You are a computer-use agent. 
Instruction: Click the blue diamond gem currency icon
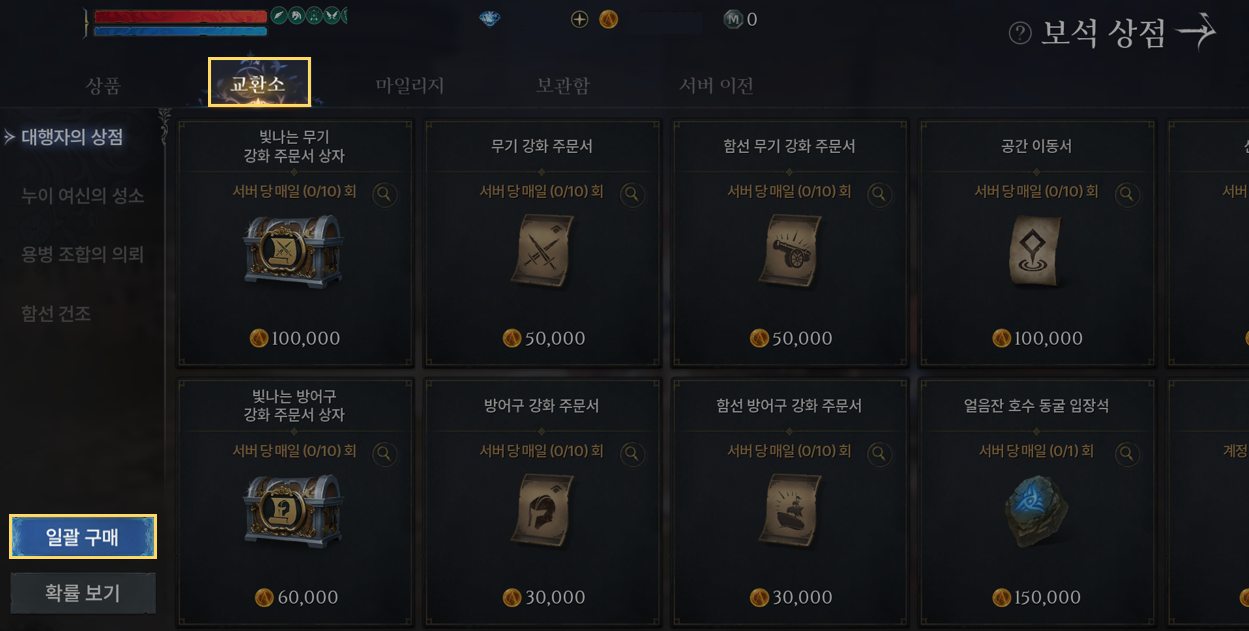pos(489,19)
